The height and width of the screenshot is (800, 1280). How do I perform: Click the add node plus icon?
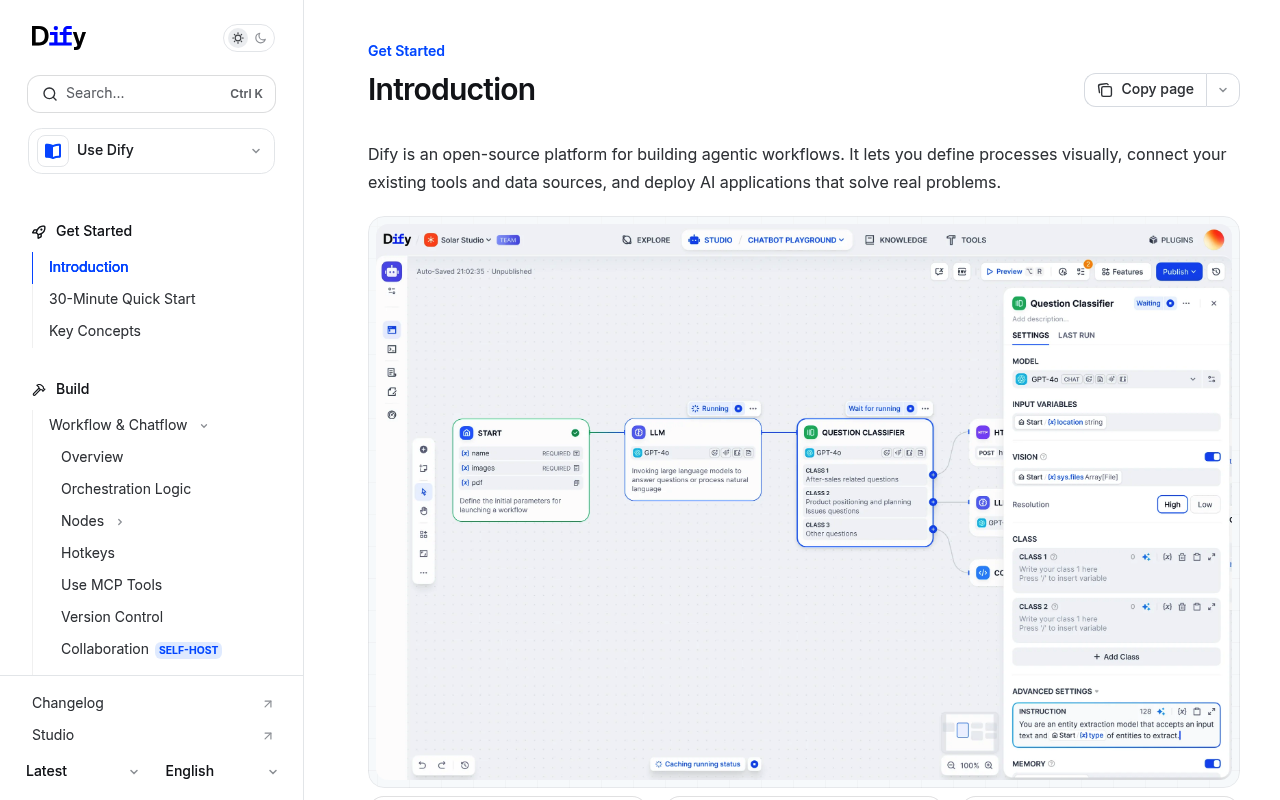click(x=423, y=449)
